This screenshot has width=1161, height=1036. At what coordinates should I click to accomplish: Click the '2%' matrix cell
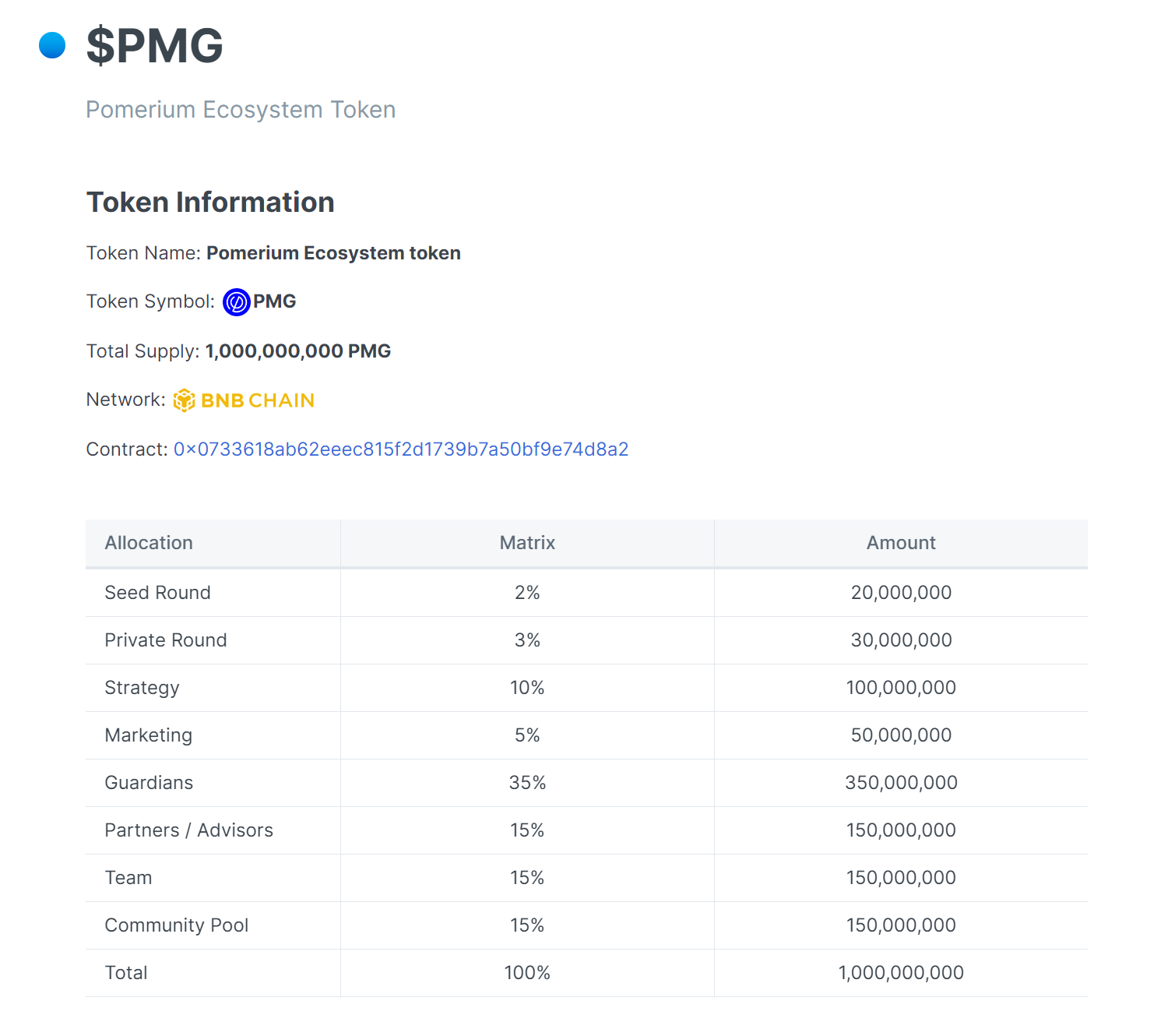pos(527,593)
